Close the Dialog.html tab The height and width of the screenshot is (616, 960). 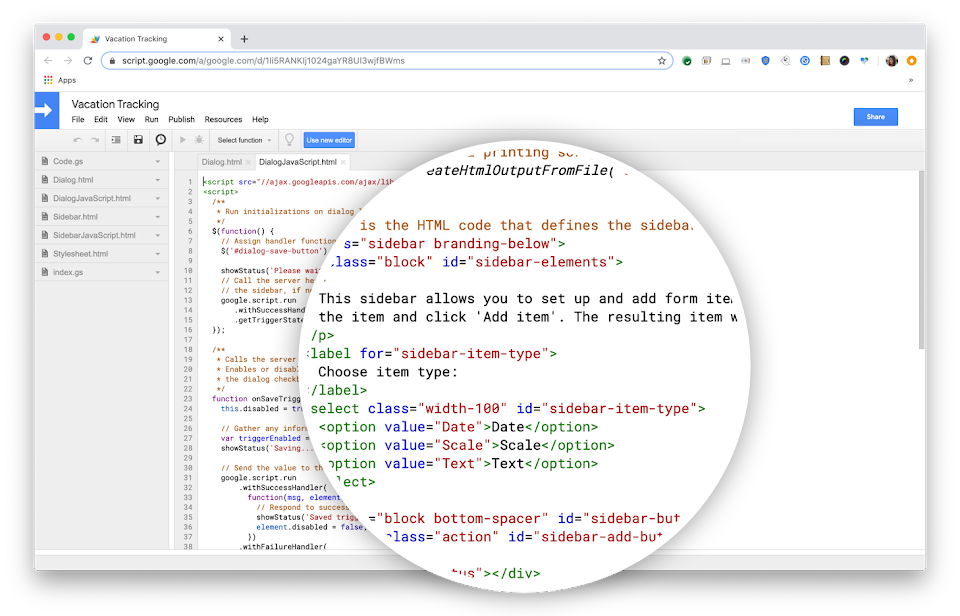249,162
